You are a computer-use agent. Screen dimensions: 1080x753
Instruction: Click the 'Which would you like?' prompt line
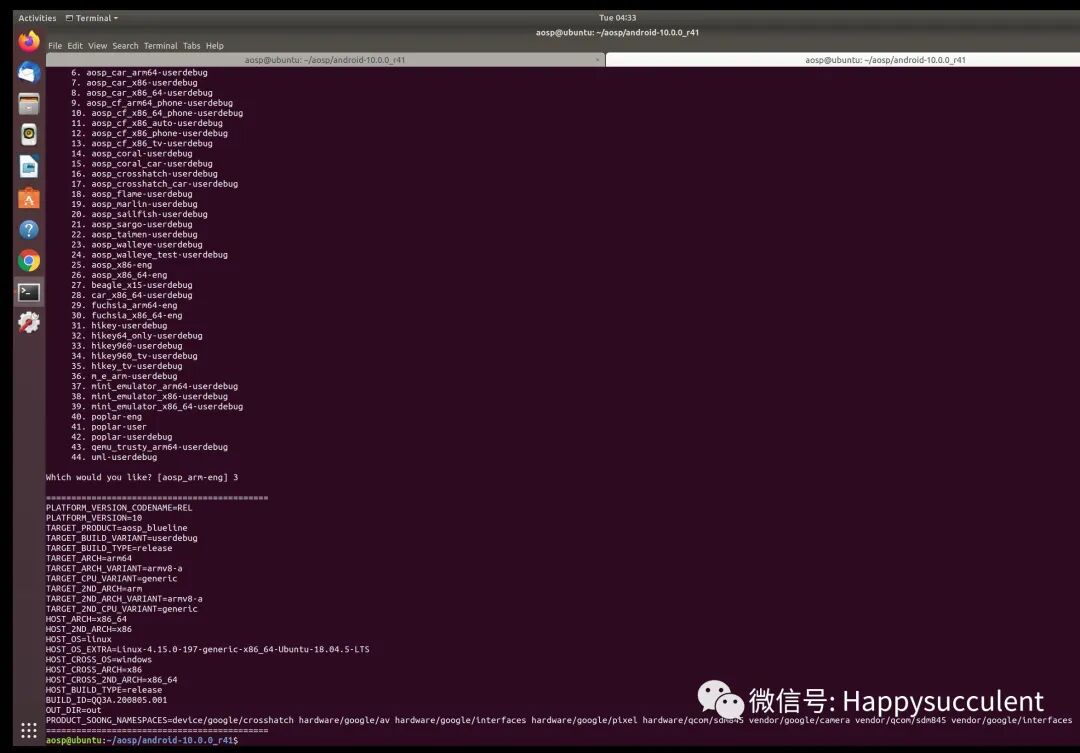(x=142, y=477)
